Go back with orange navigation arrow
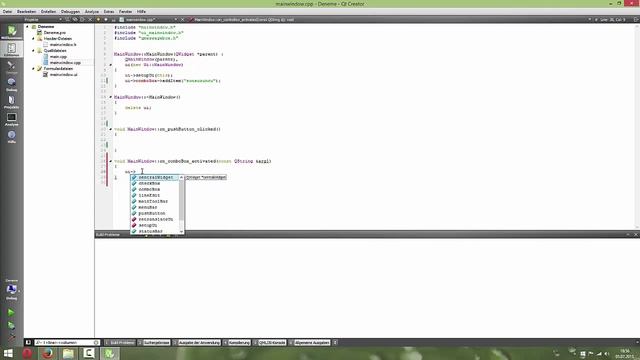Screen dimensions: 640x360 pyautogui.click(x=98, y=20)
